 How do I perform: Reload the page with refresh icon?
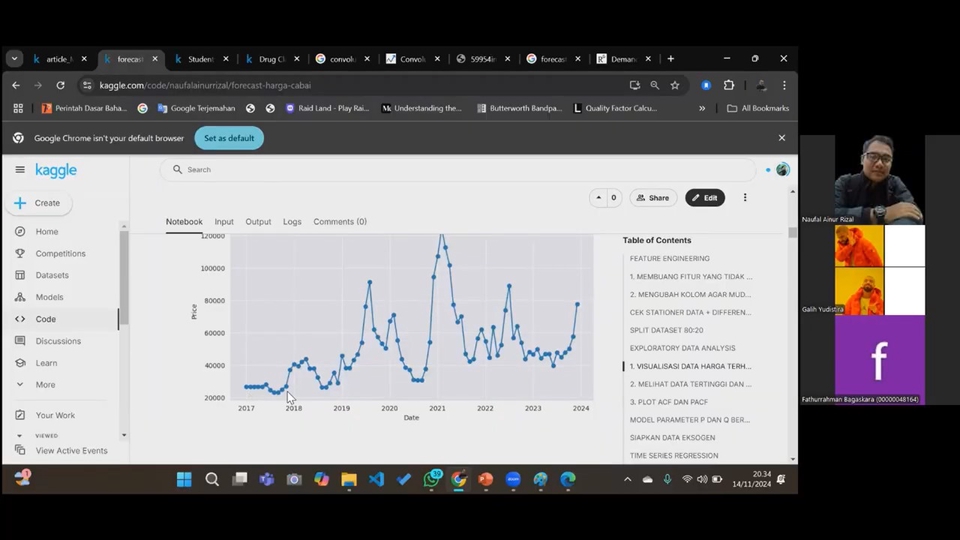pos(60,85)
